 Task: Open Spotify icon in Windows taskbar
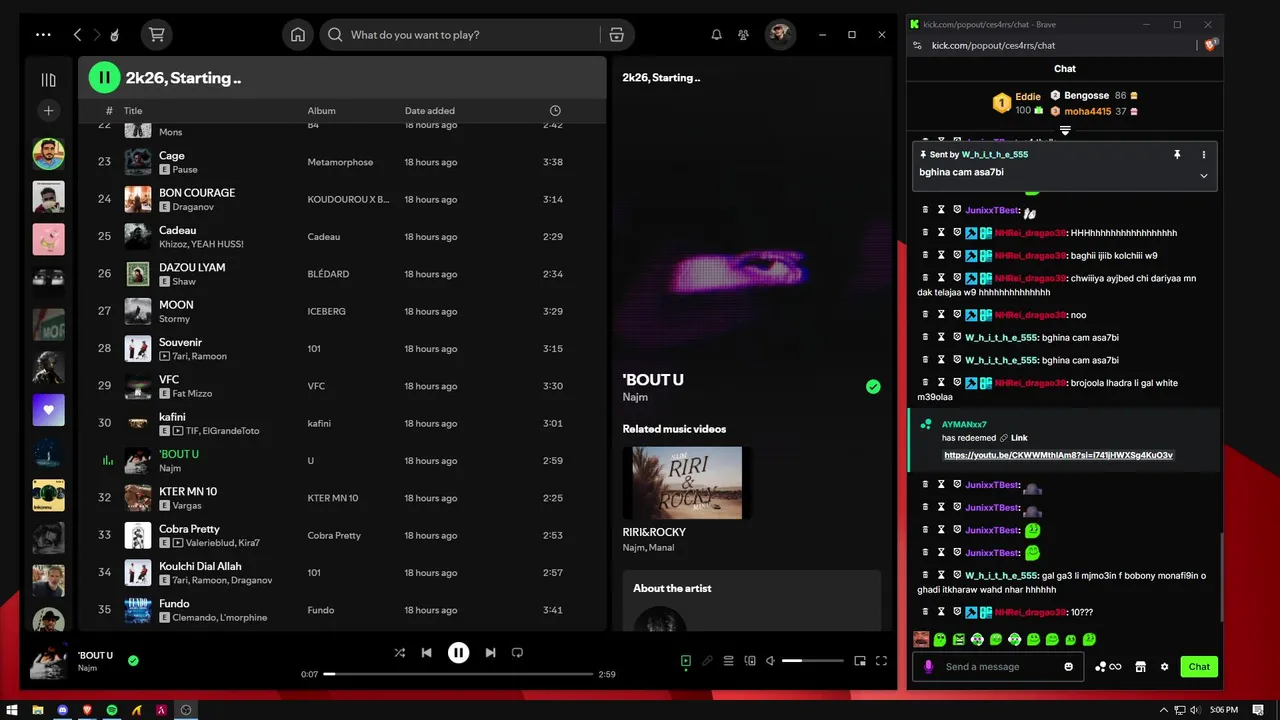pyautogui.click(x=112, y=709)
